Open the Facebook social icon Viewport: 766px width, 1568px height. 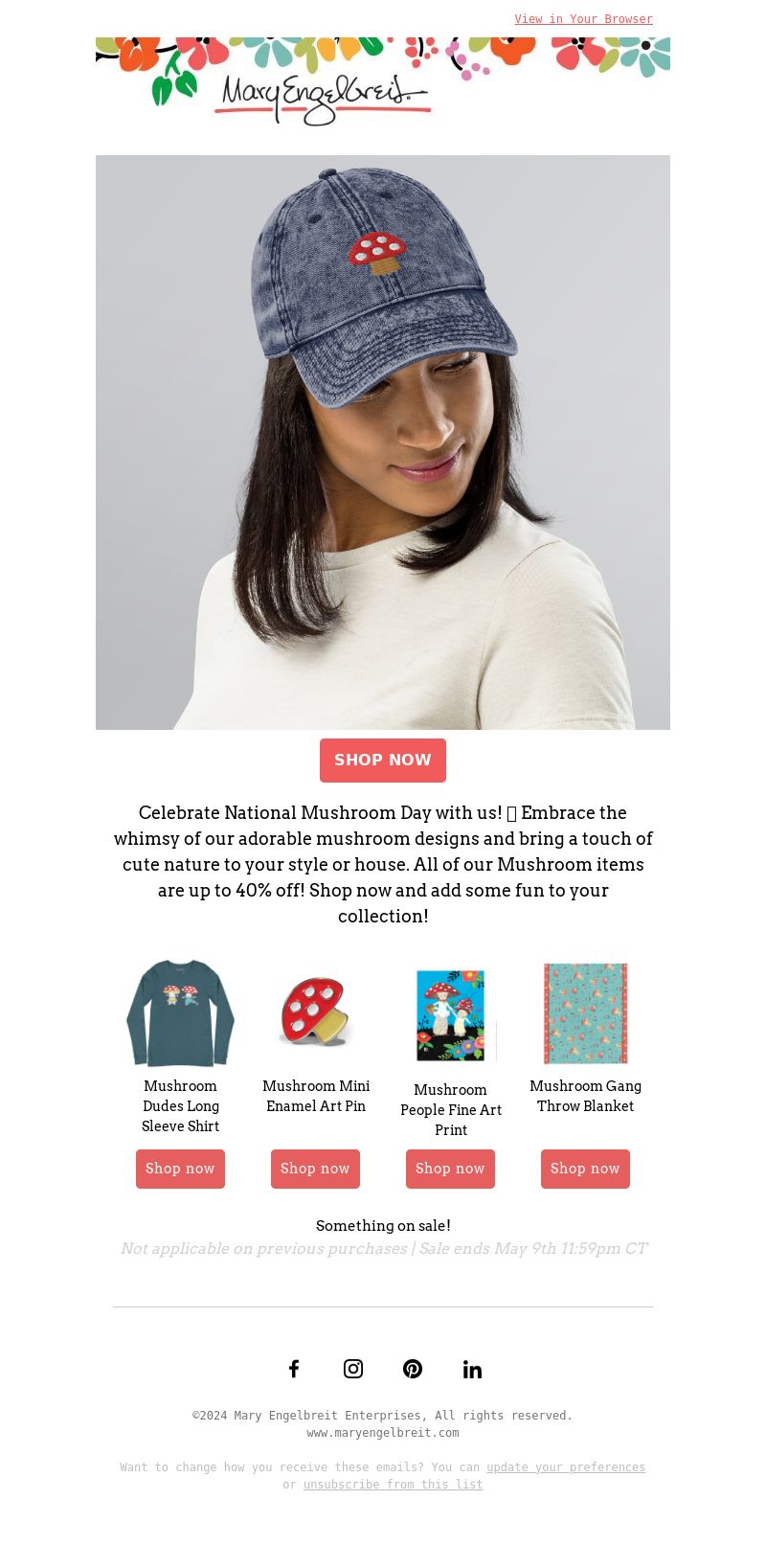click(x=294, y=1369)
